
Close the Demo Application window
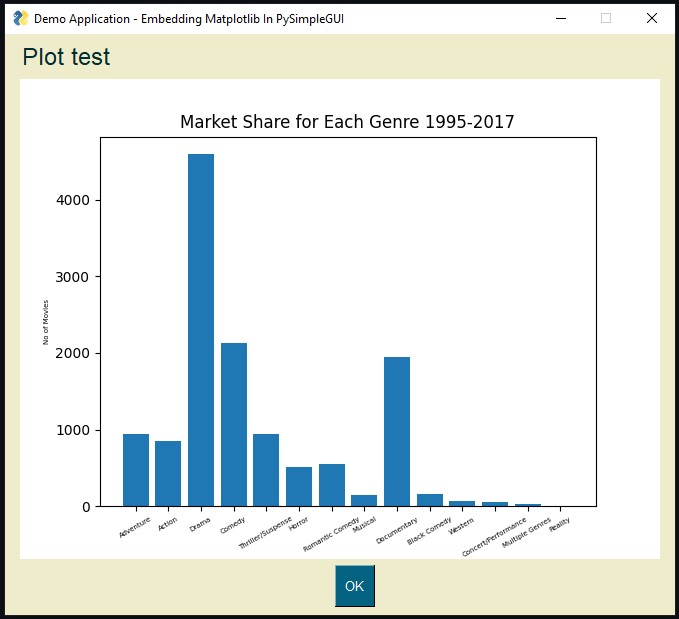pyautogui.click(x=652, y=18)
